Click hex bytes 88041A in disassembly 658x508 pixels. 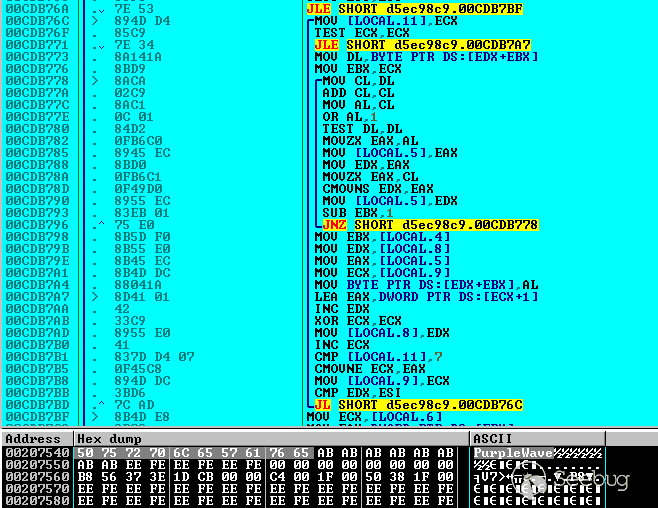point(138,285)
